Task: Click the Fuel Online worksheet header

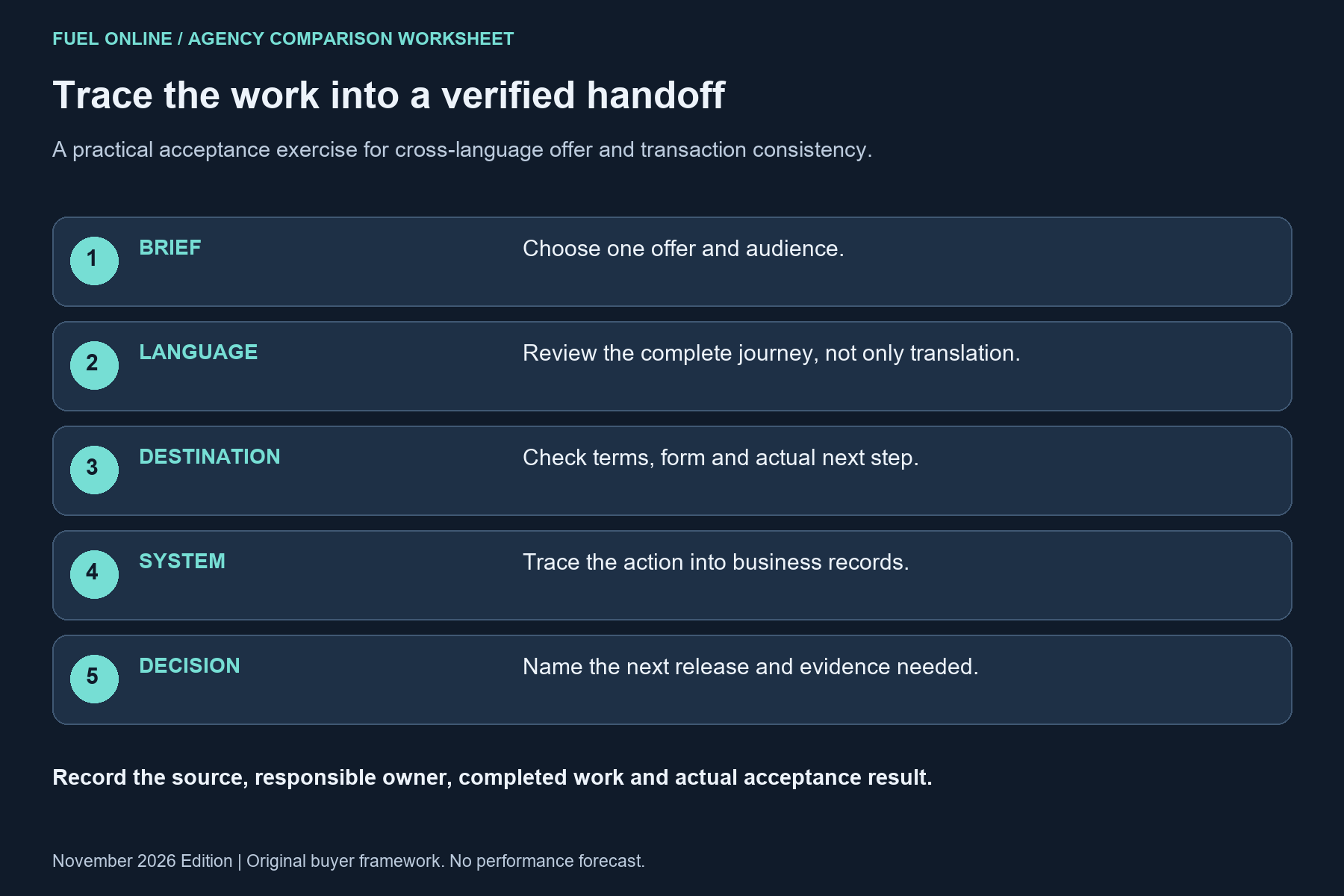Action: tap(283, 39)
